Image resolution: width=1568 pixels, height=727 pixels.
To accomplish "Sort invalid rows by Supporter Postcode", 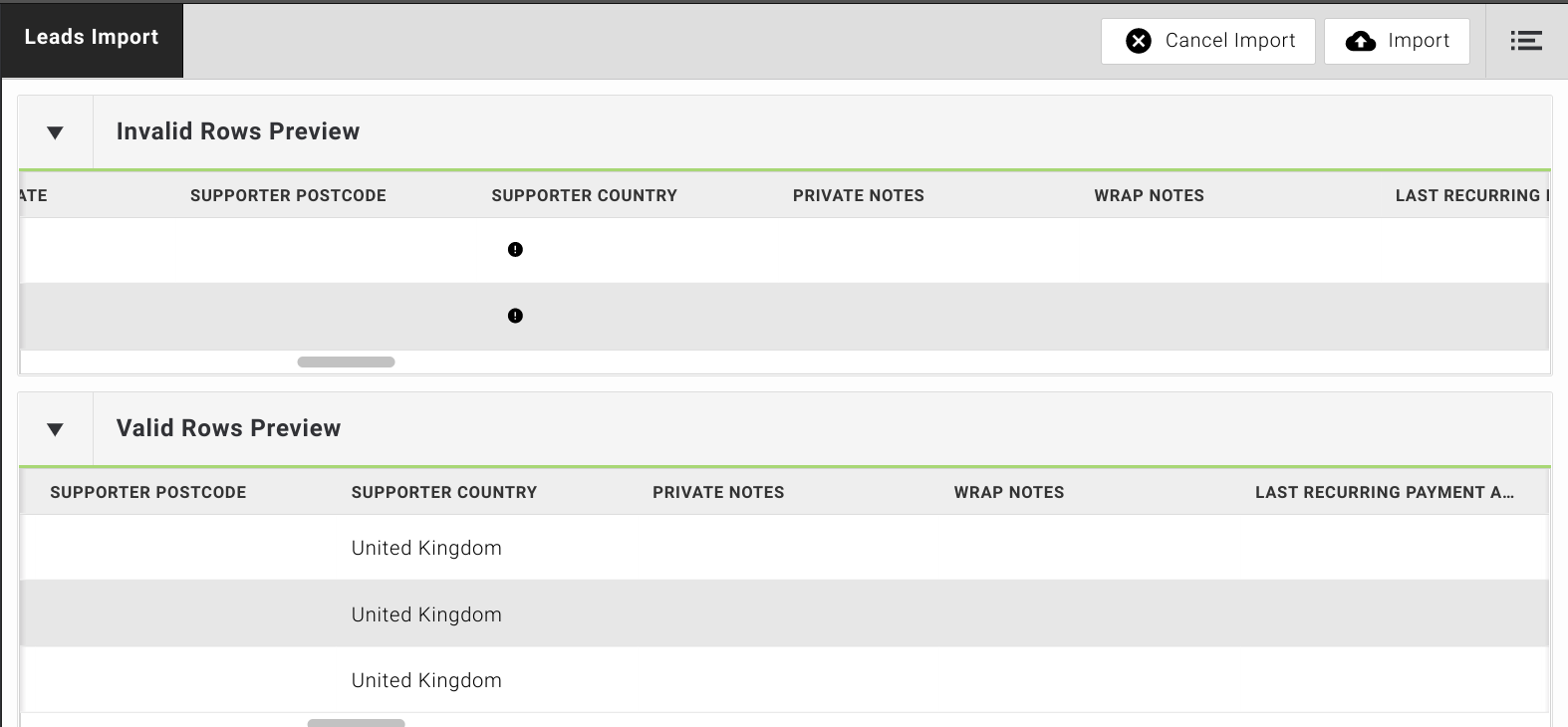I will [288, 196].
